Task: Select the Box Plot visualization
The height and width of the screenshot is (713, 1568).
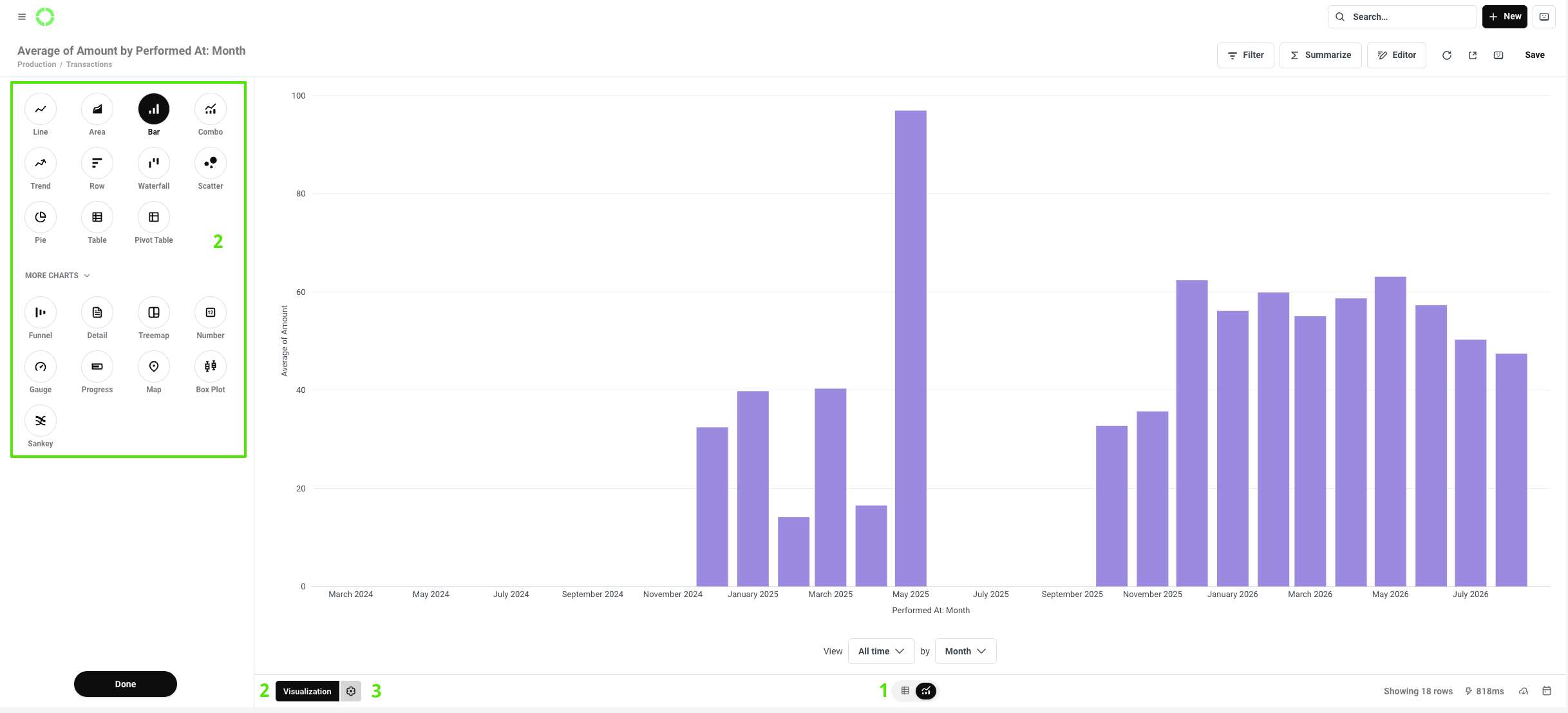Action: pos(211,367)
